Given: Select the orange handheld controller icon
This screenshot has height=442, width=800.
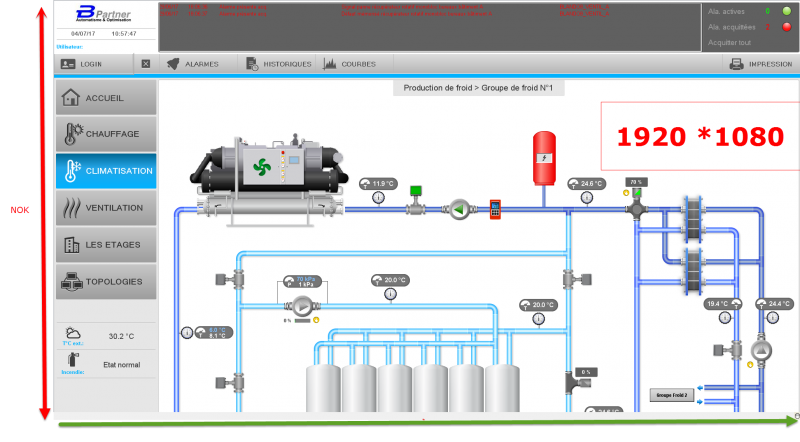Looking at the screenshot, I should point(495,209).
